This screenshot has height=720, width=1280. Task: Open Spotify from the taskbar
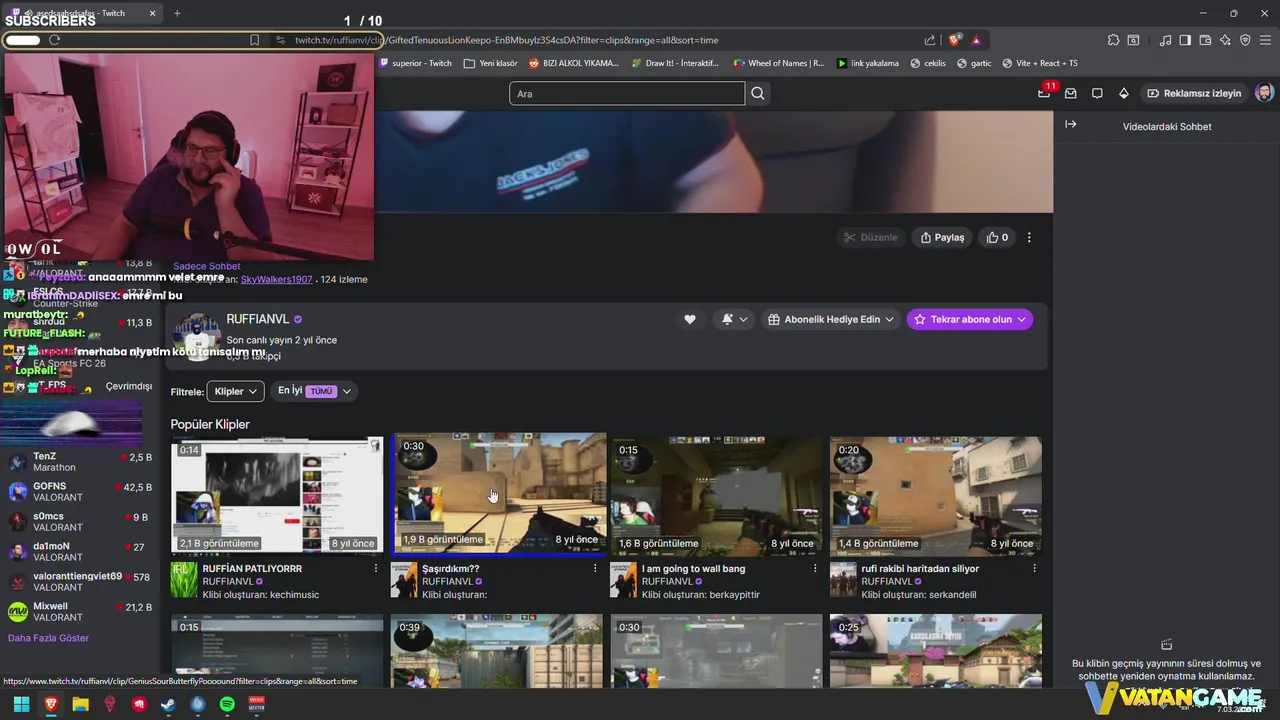[227, 704]
